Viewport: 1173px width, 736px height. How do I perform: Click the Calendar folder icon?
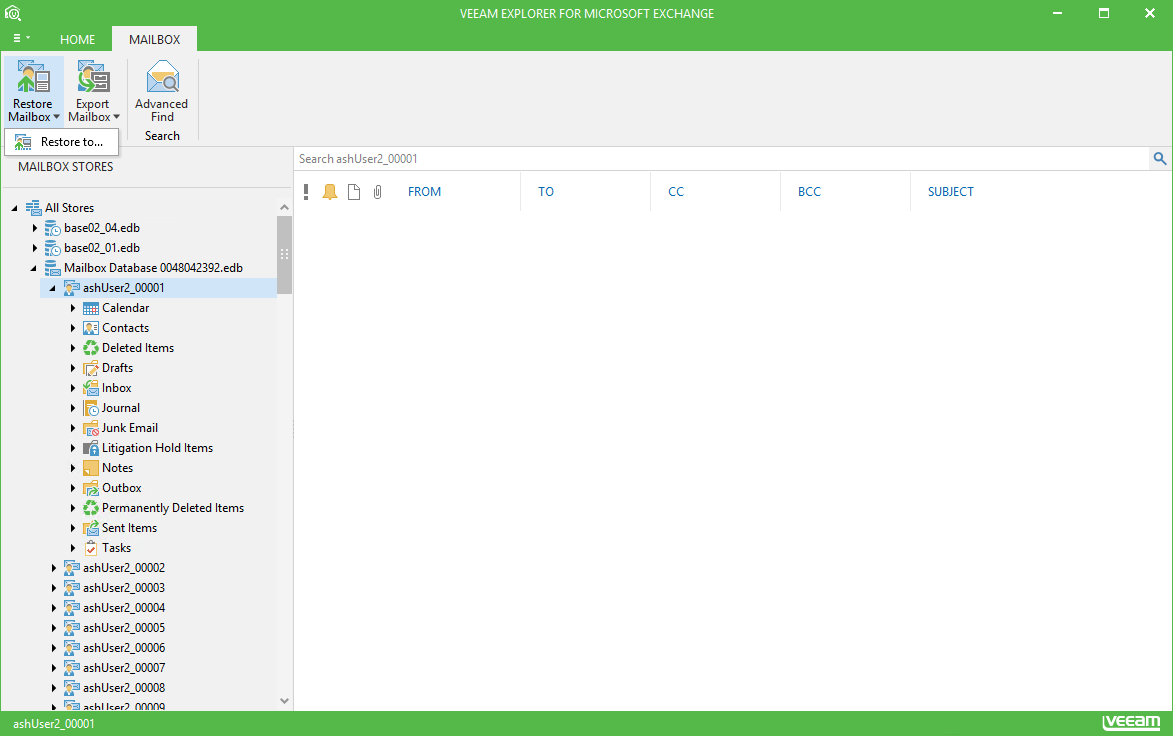[91, 308]
